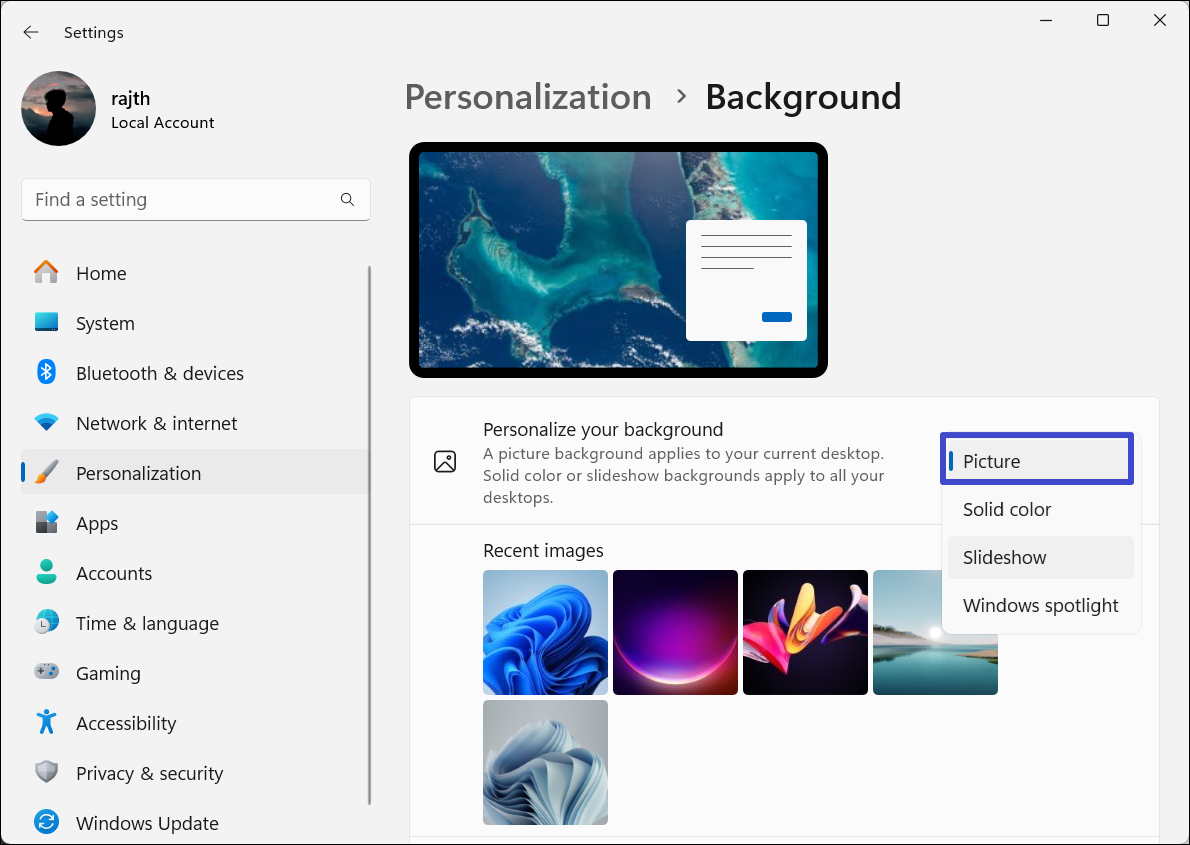
Task: Click the rajth user profile picture
Action: click(x=58, y=108)
